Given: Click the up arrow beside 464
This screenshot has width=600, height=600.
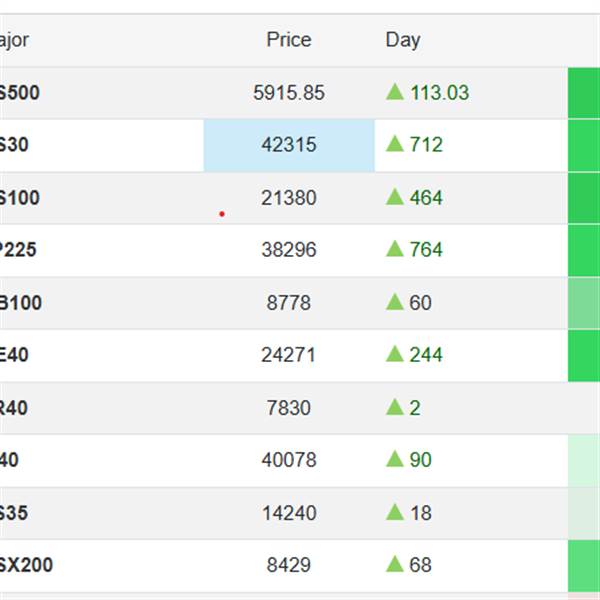Looking at the screenshot, I should pos(395,198).
